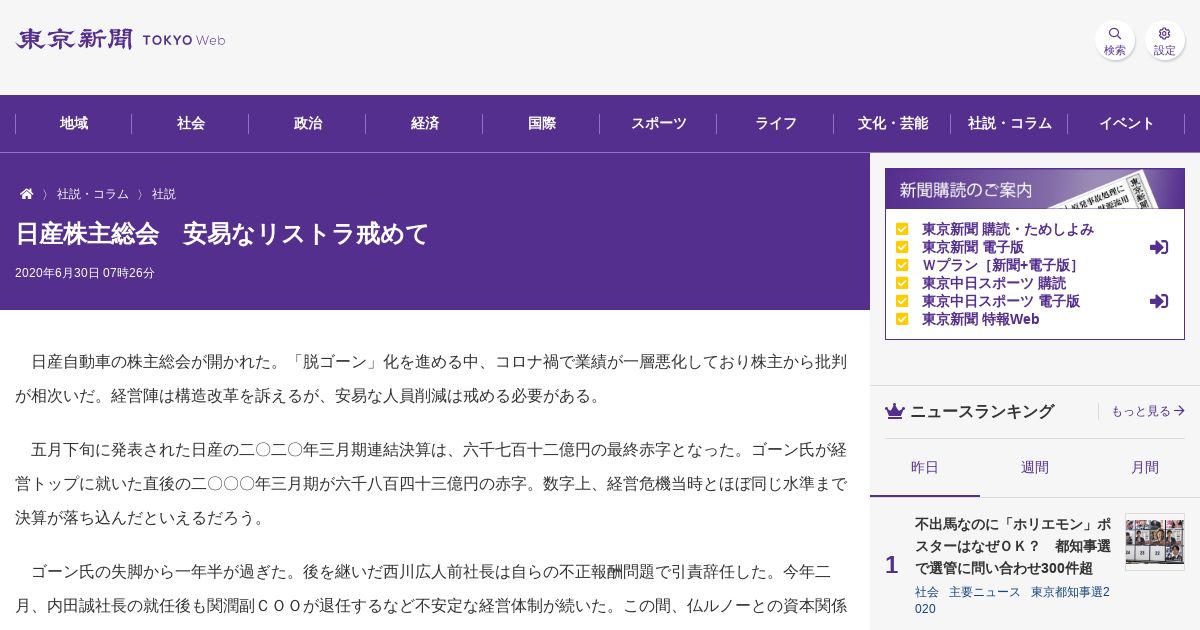Image resolution: width=1200 pixels, height=630 pixels.
Task: Select the 月間 ranking tab
Action: pos(1145,468)
